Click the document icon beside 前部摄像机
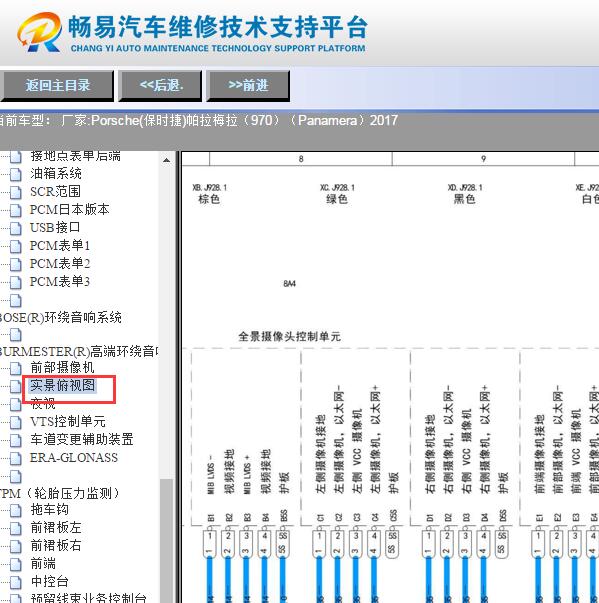Screen dimensions: 599x603 tap(16, 368)
